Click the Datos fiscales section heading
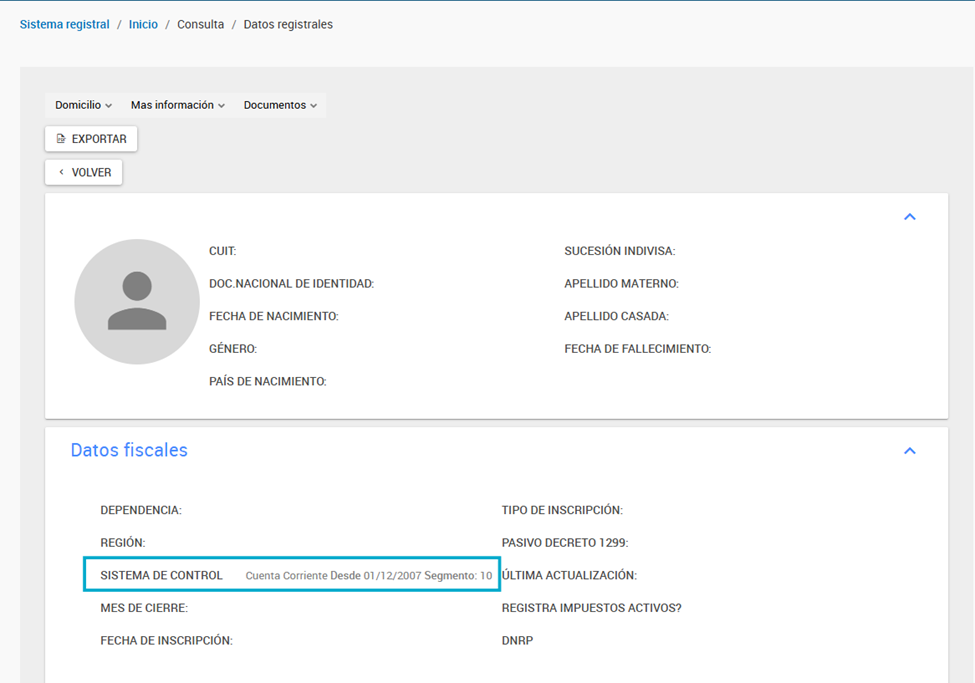Screen dimensions: 975x683 129,450
